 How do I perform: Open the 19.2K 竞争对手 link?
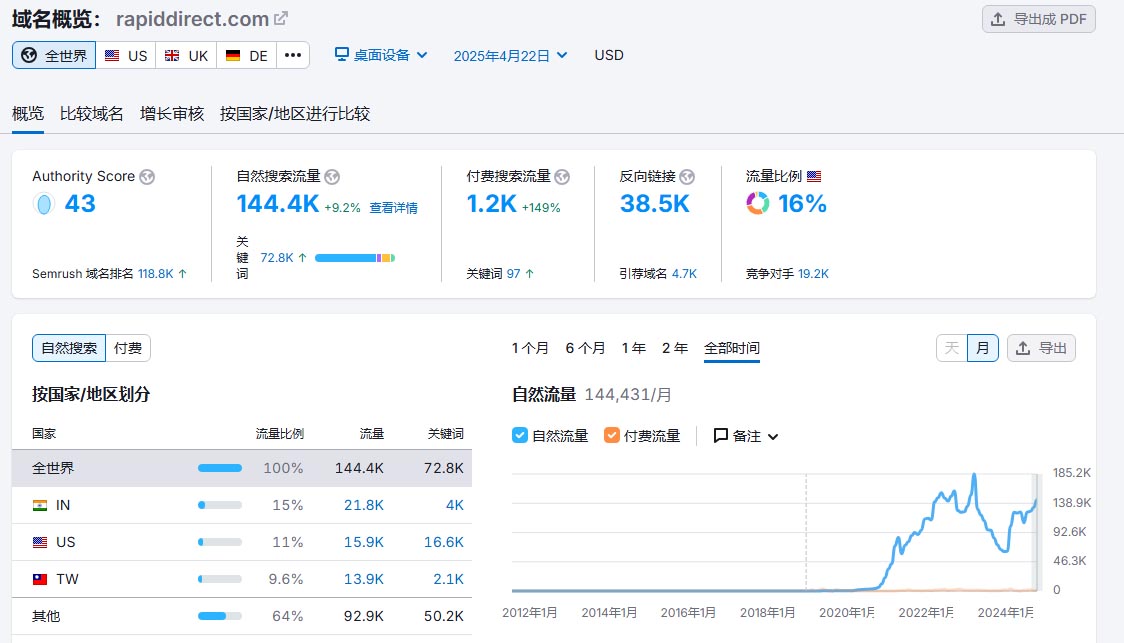click(813, 274)
